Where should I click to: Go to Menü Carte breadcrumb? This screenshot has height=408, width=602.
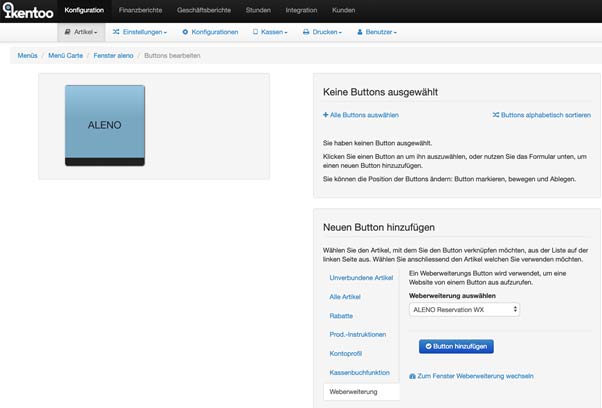(66, 56)
